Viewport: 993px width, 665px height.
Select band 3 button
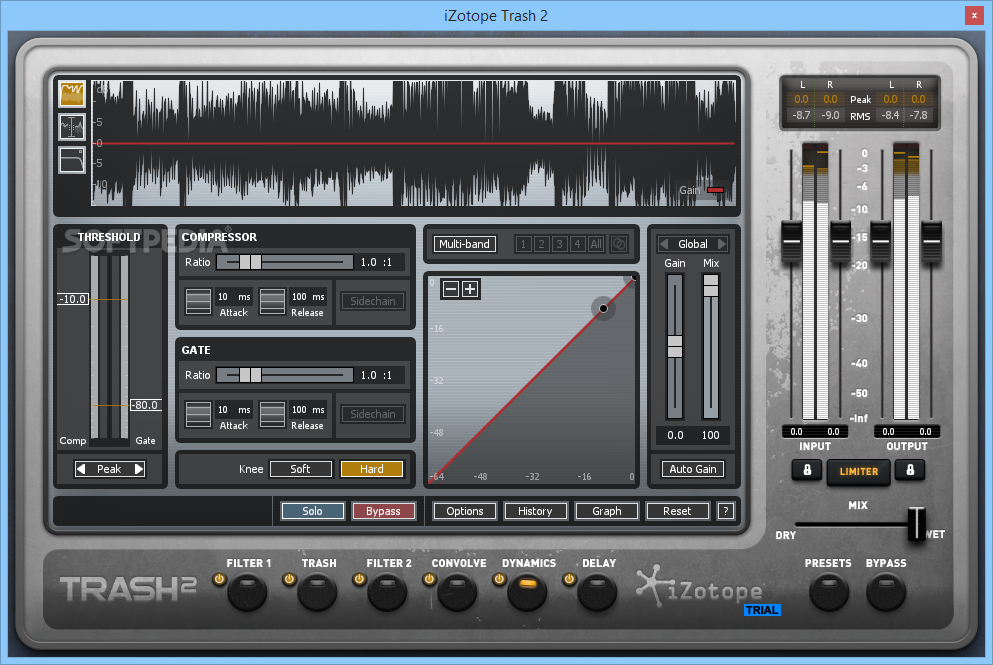click(559, 244)
